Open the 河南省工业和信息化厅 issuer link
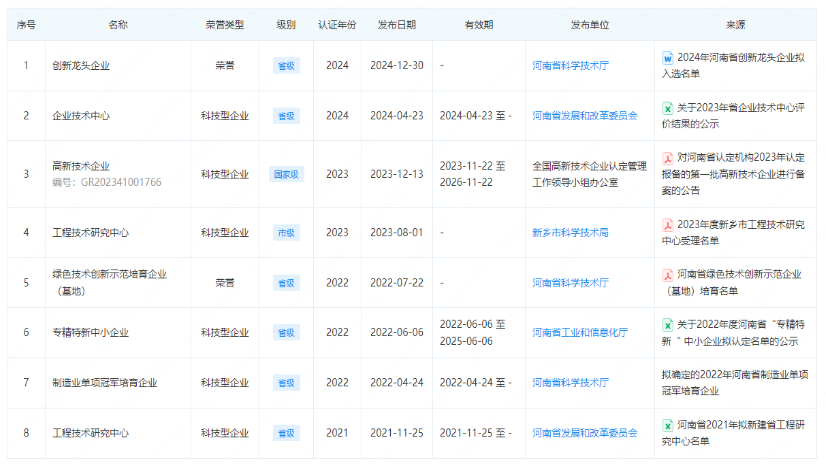 (580, 332)
